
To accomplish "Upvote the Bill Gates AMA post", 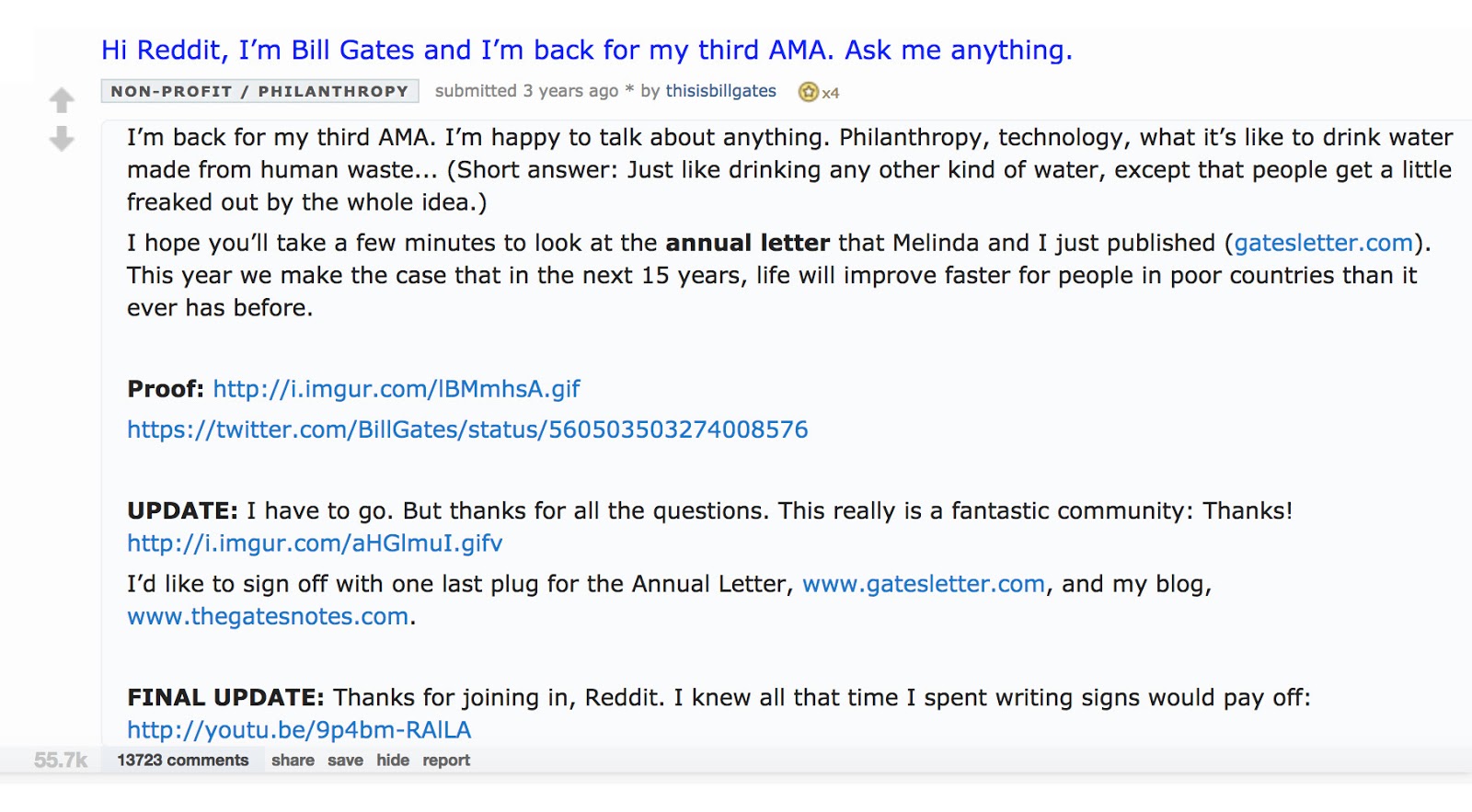I will point(61,100).
